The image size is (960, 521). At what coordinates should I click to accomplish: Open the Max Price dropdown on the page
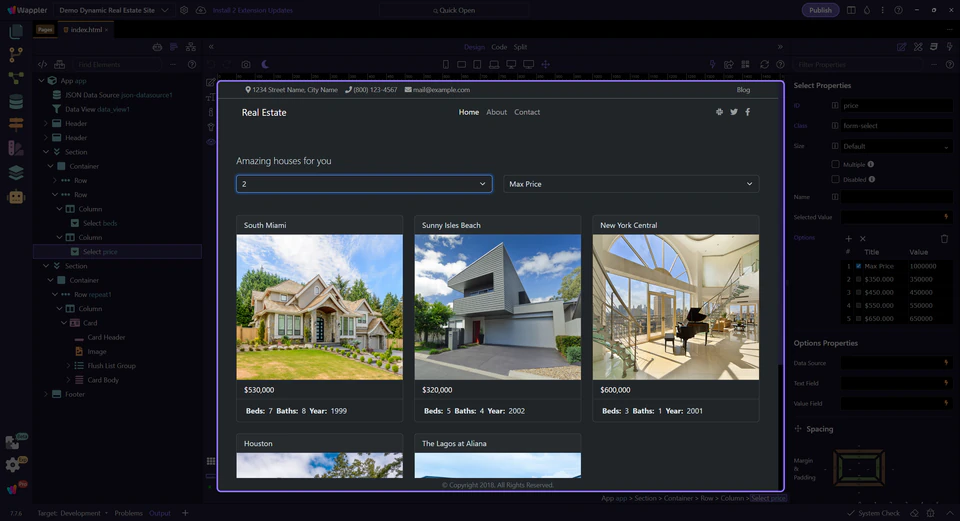[x=630, y=184]
